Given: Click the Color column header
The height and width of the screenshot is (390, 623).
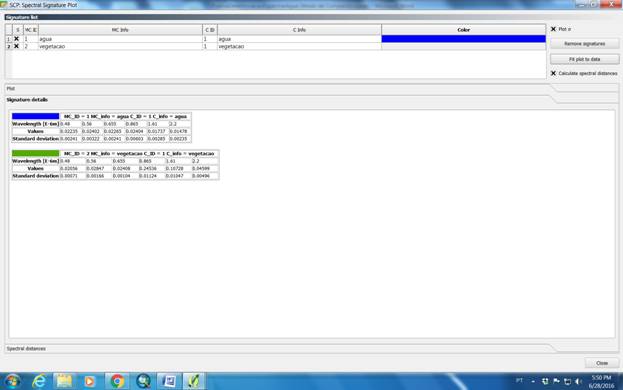Looking at the screenshot, I should (x=463, y=30).
